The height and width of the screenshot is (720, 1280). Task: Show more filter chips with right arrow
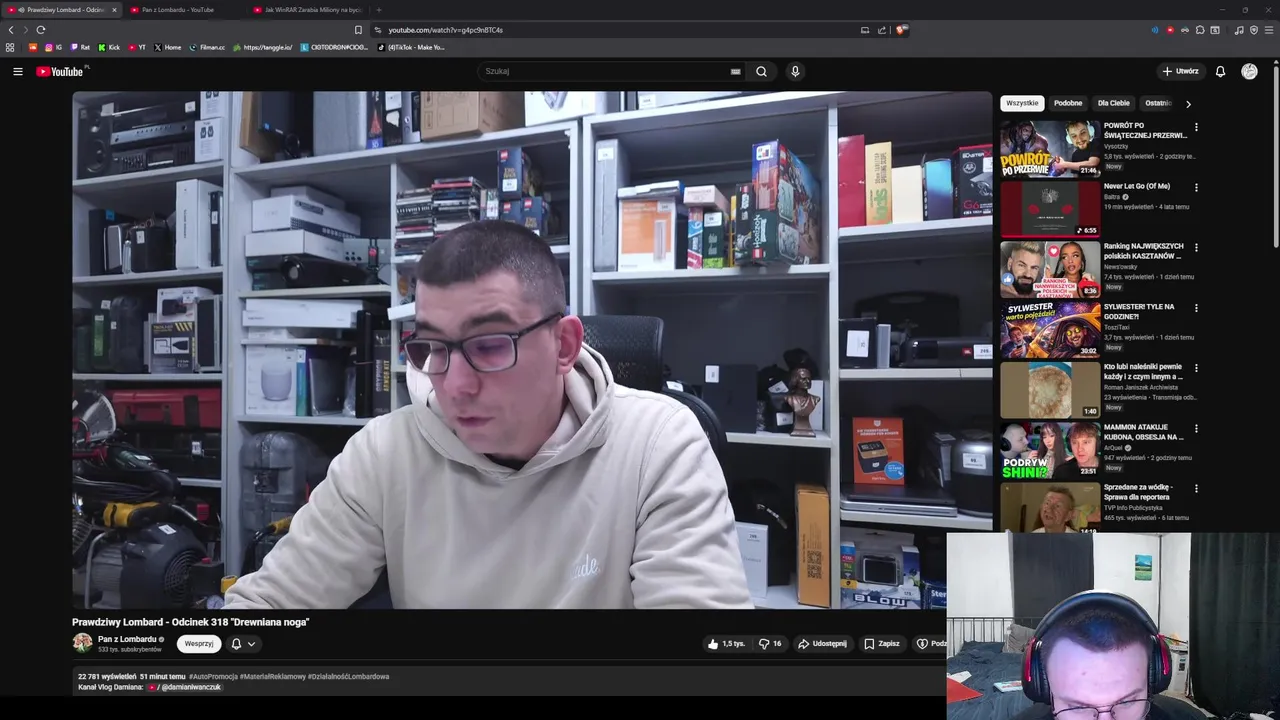pos(1188,103)
